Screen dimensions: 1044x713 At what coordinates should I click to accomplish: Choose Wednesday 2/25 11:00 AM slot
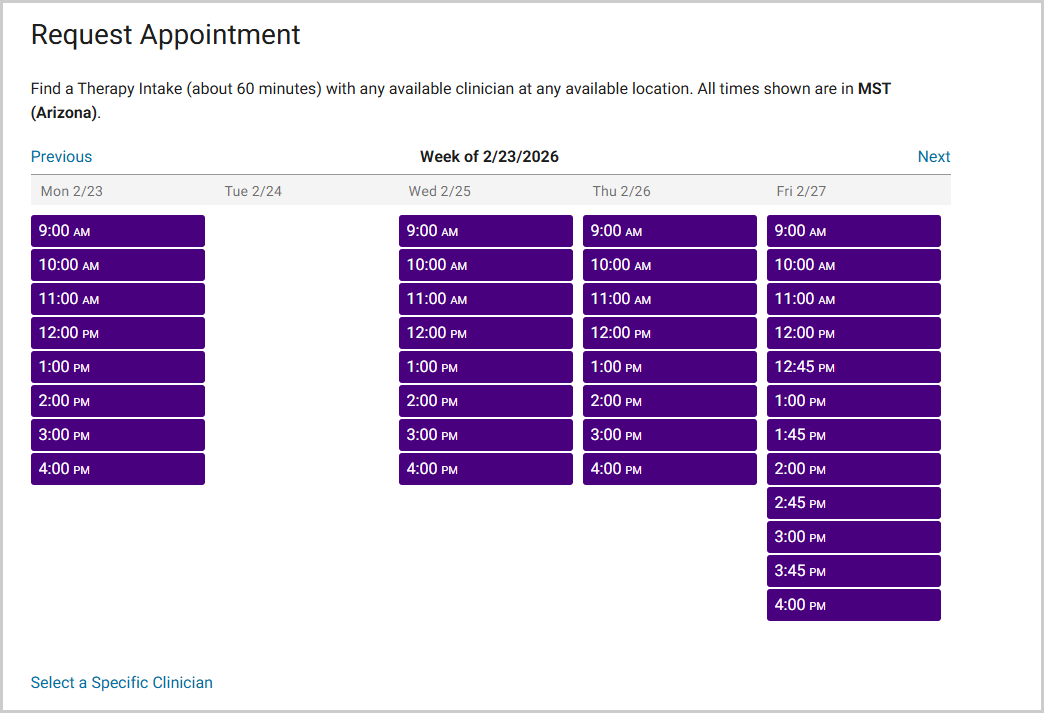point(486,299)
